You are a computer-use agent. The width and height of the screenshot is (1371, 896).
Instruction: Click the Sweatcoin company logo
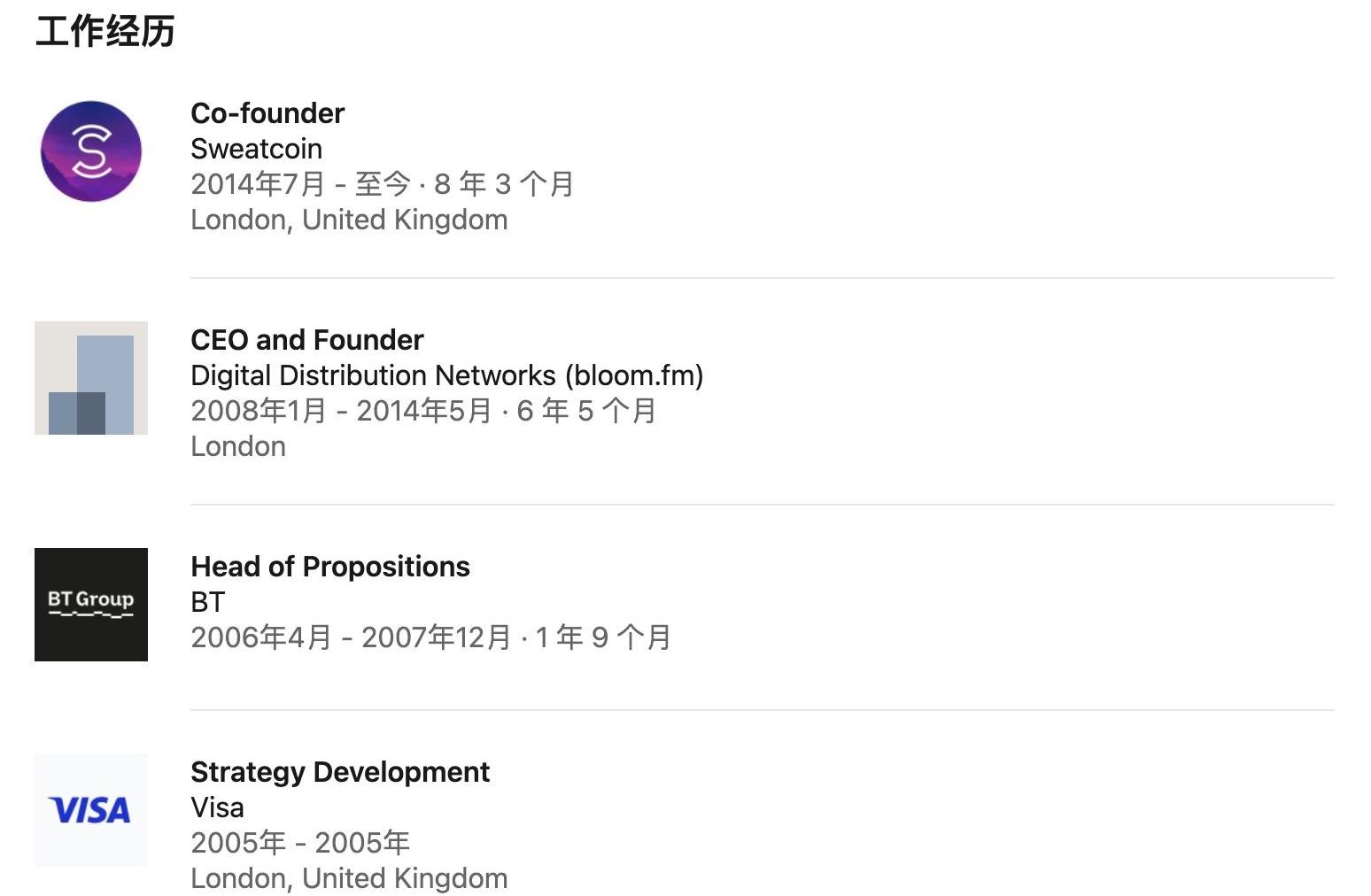pyautogui.click(x=91, y=151)
